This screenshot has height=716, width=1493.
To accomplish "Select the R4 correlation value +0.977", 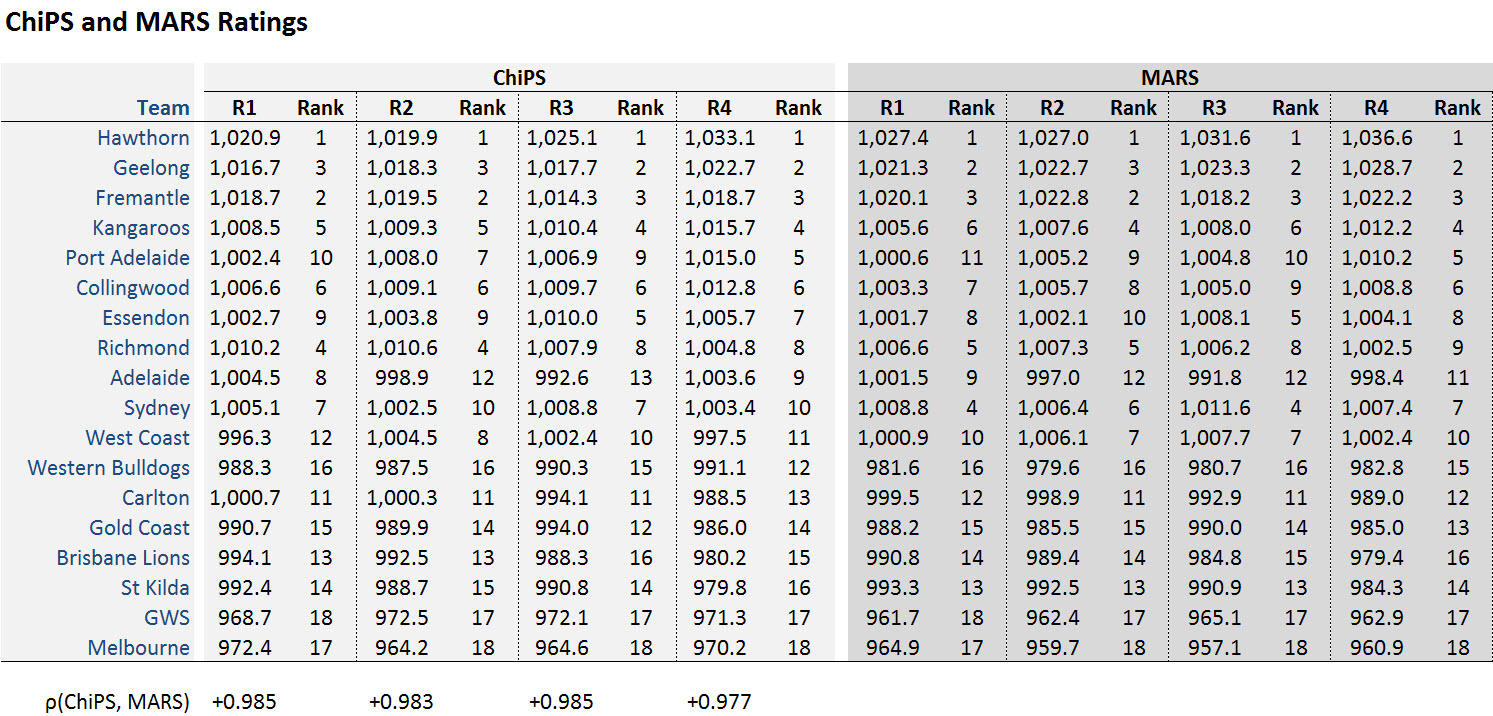I will coord(719,702).
